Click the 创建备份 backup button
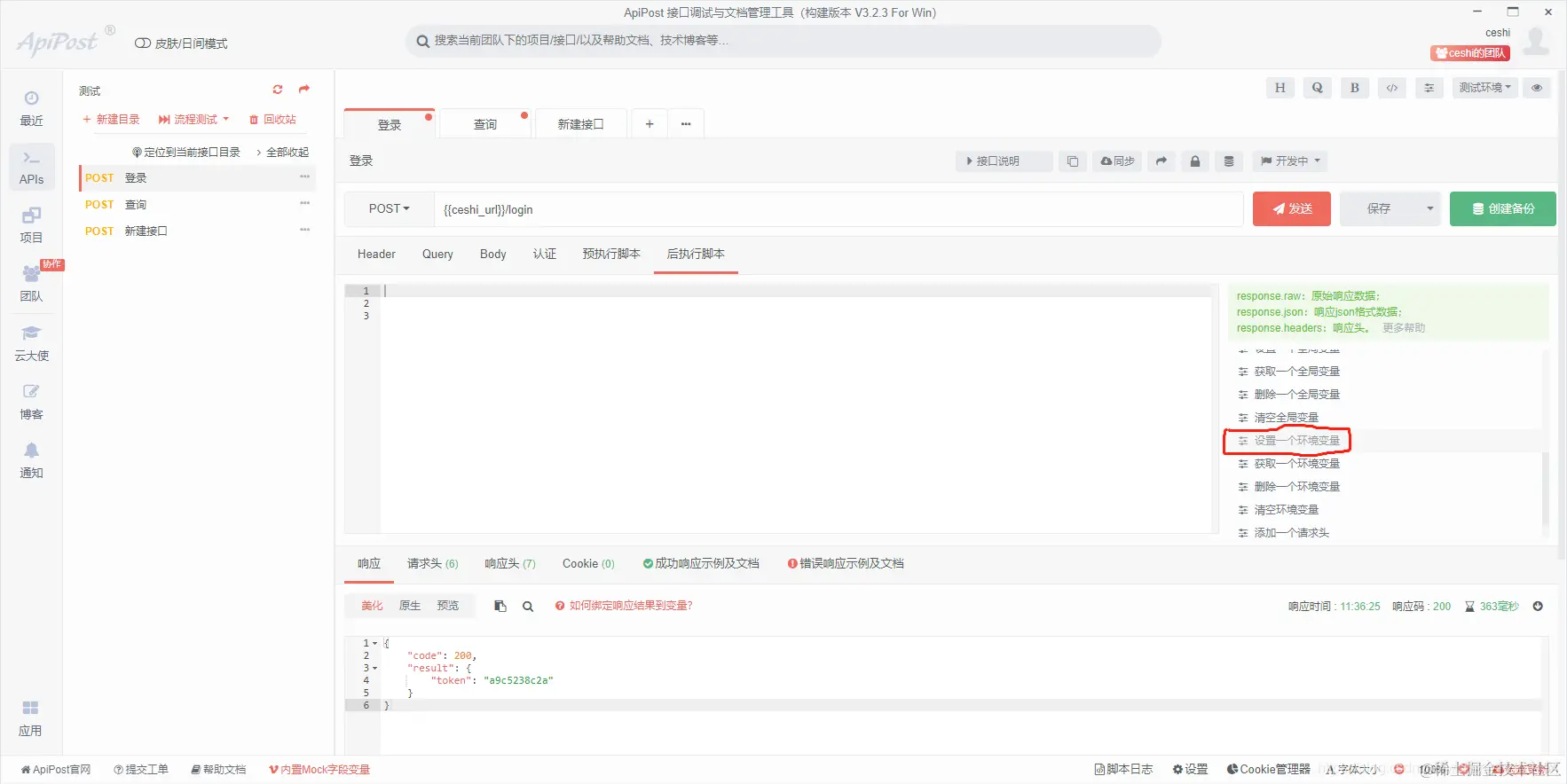Screen dimensions: 1567x784 [1502, 209]
